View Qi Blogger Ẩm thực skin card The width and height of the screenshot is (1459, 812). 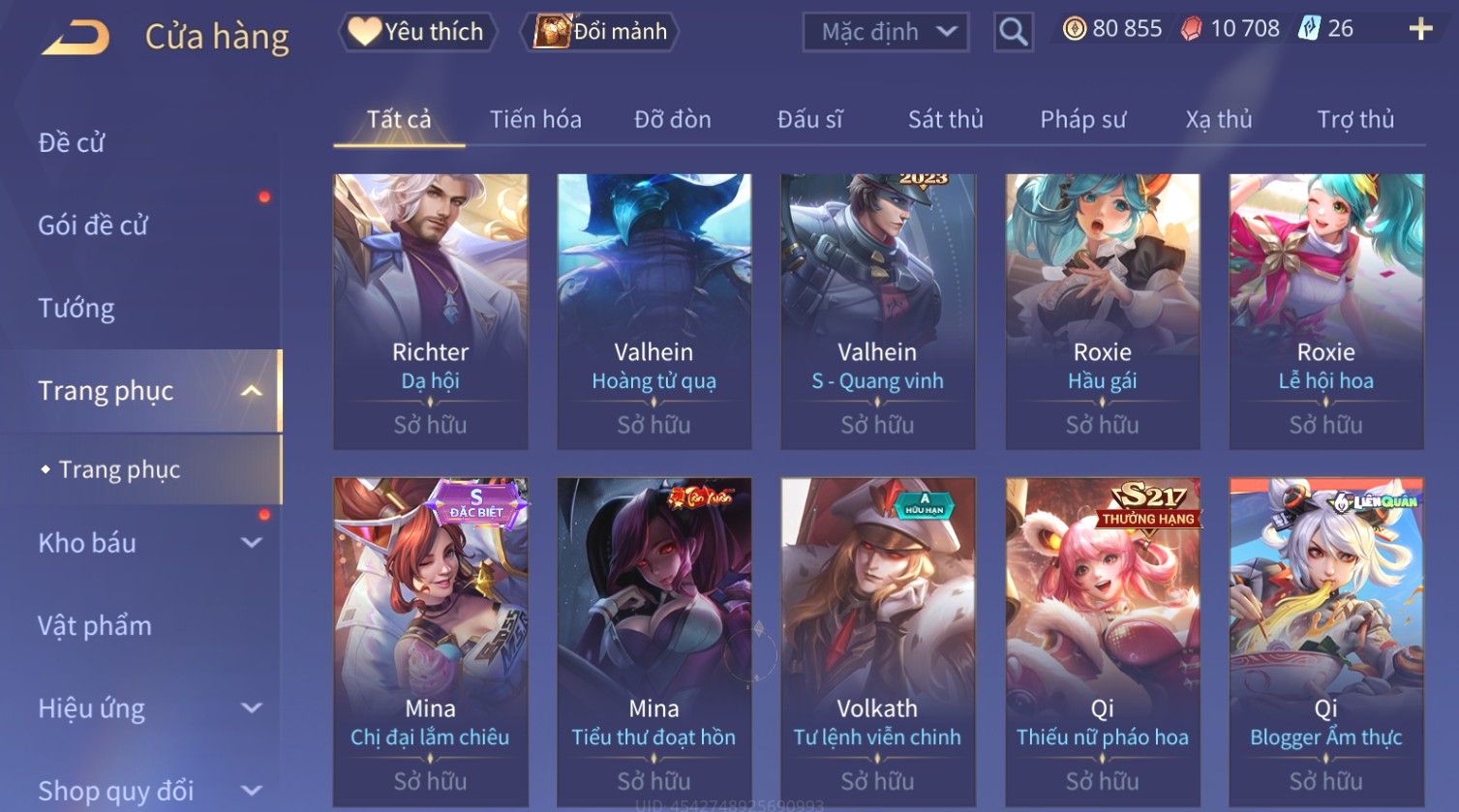pyautogui.click(x=1326, y=643)
